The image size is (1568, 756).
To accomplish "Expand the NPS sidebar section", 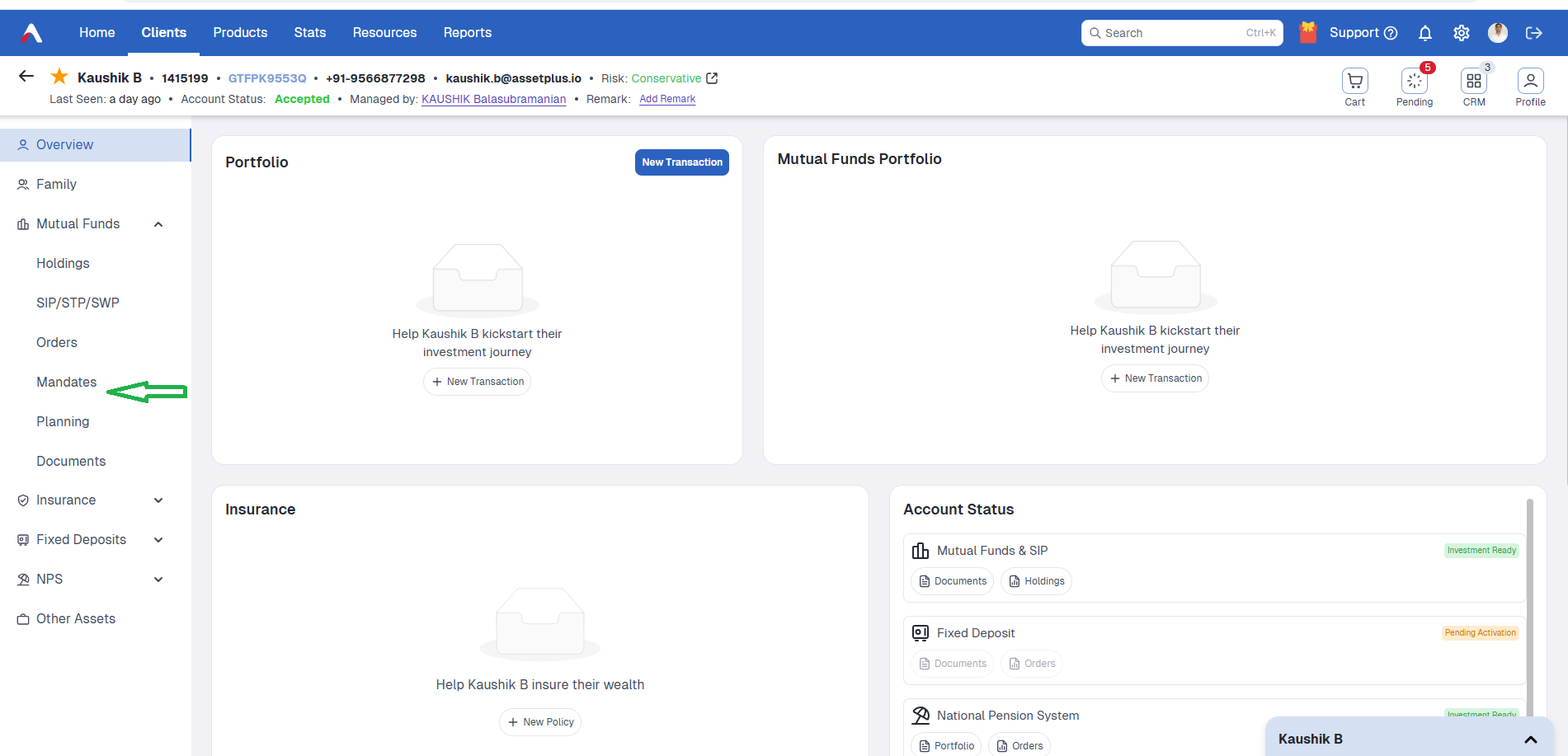I will [x=158, y=580].
